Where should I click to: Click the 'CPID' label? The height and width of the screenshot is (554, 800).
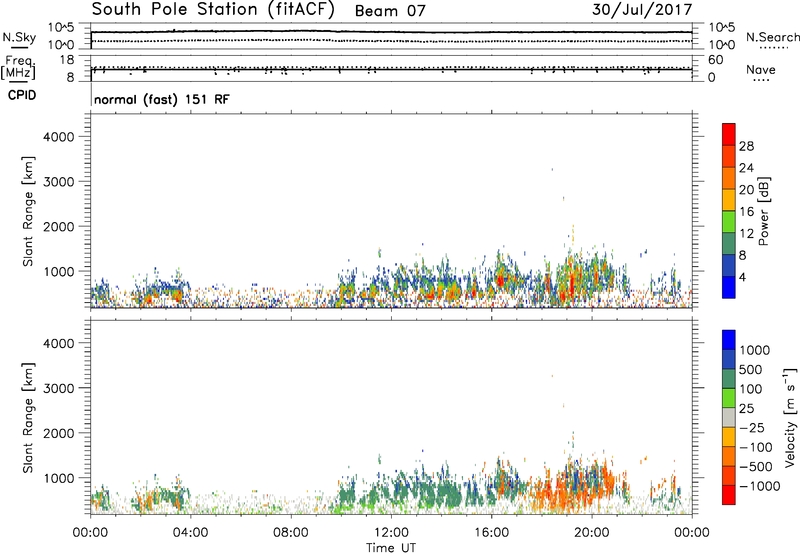click(22, 95)
